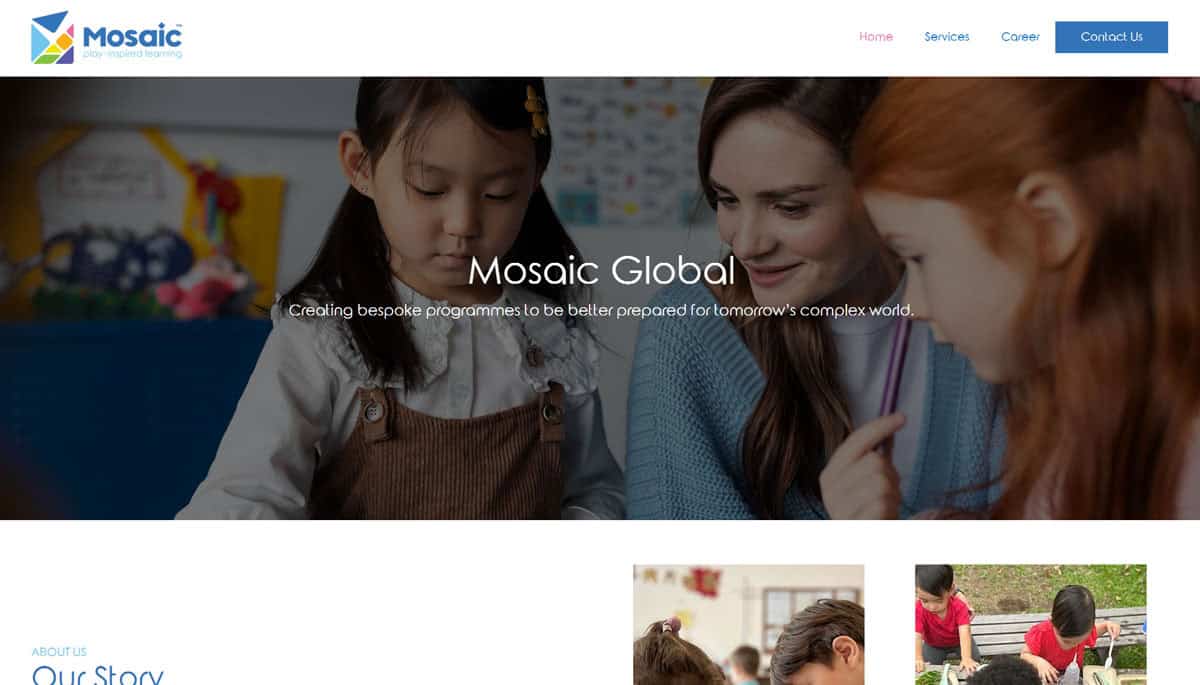The height and width of the screenshot is (685, 1200).
Task: Open the Services menu item
Action: (x=947, y=37)
